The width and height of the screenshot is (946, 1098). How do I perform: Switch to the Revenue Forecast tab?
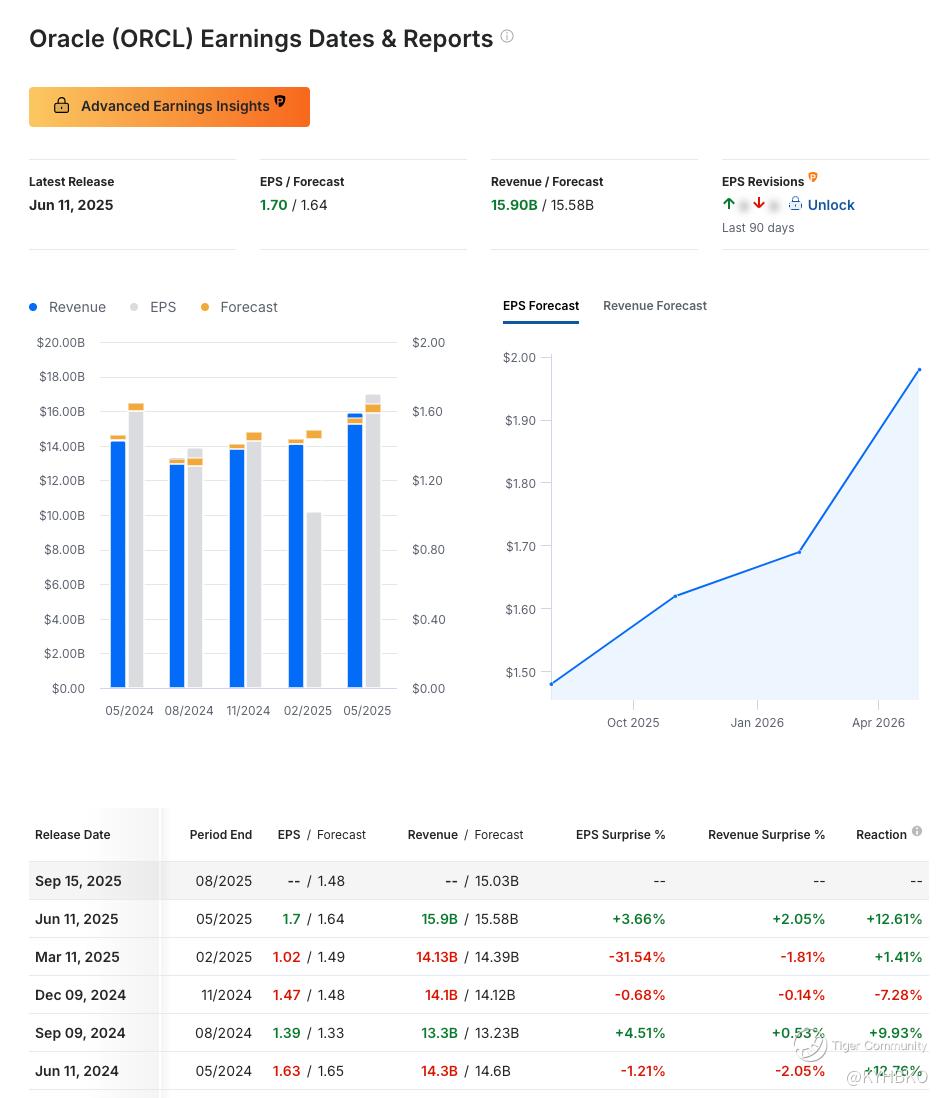pos(654,306)
